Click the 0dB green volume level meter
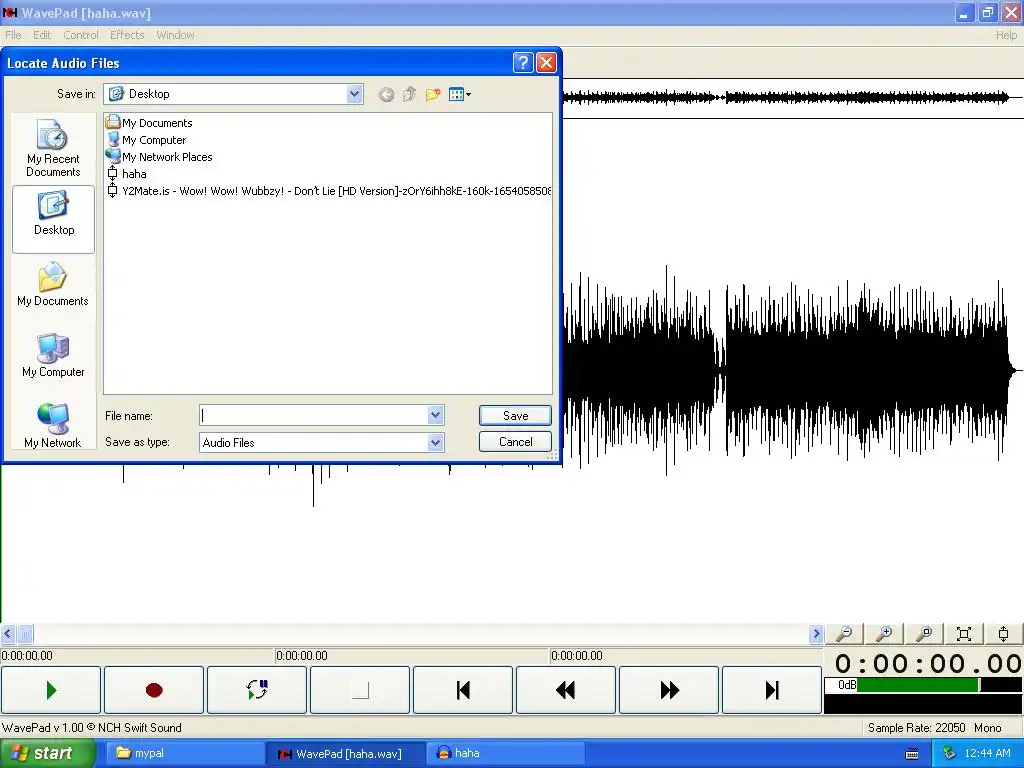 coord(923,684)
